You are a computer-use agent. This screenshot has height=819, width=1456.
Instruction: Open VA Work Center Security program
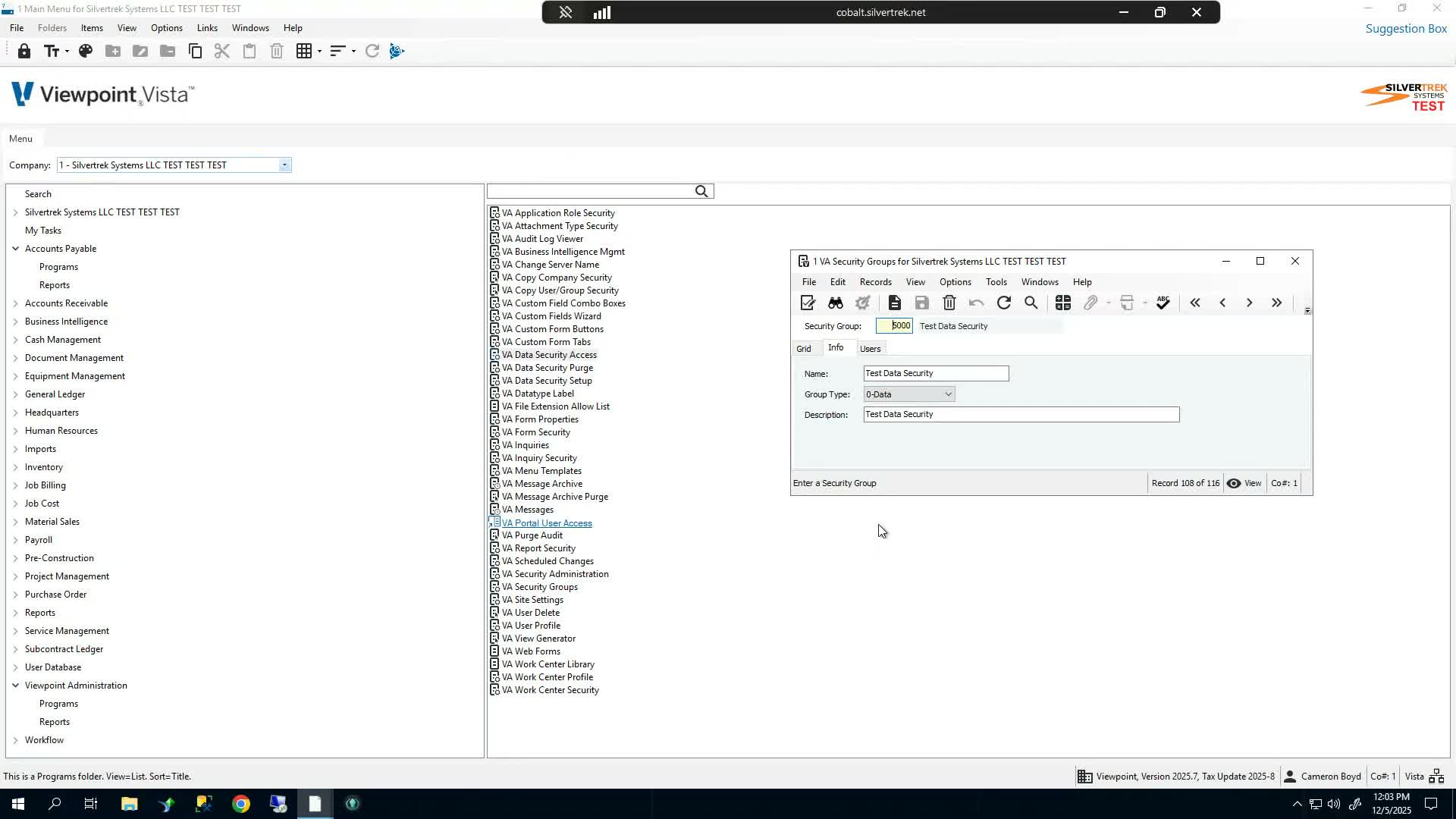[551, 690]
